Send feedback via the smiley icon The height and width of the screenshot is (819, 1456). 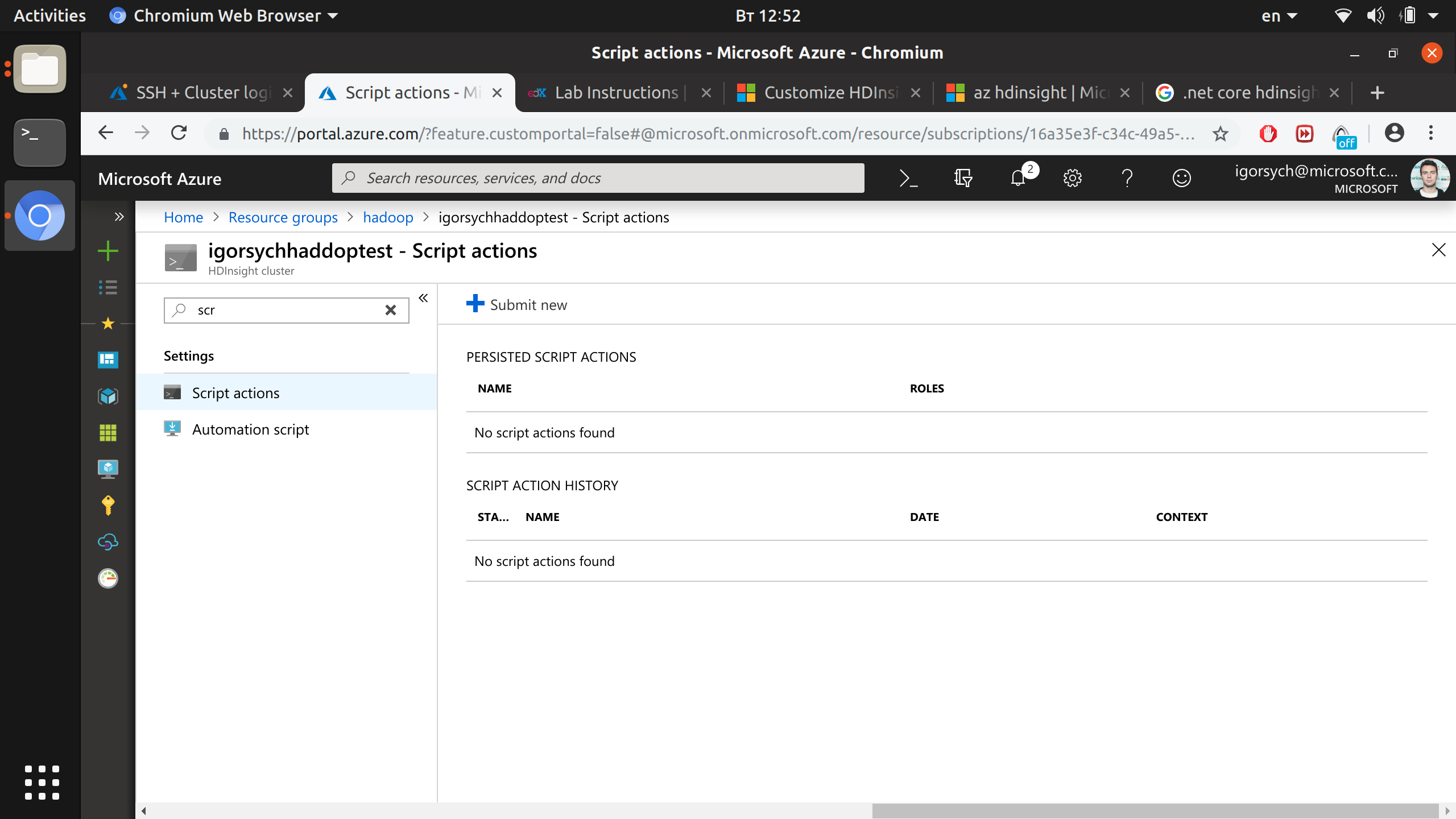[1182, 178]
